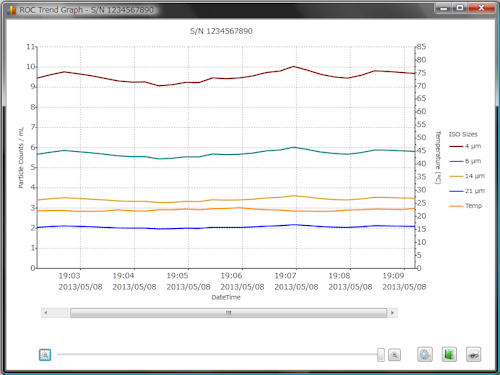Click the print graph icon
The image size is (500, 375).
[x=474, y=354]
